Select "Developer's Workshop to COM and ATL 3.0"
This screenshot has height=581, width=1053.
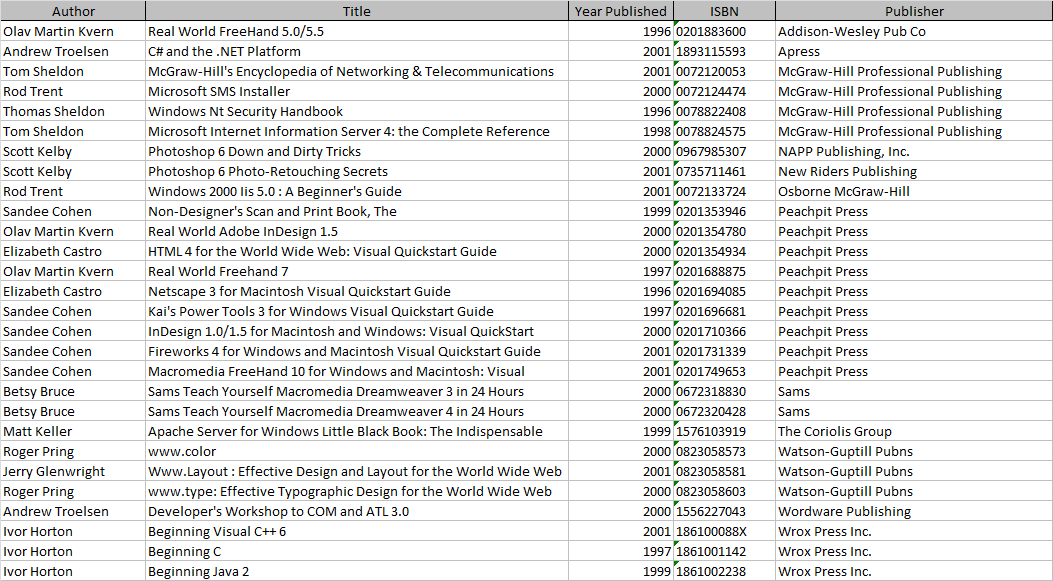(x=357, y=511)
